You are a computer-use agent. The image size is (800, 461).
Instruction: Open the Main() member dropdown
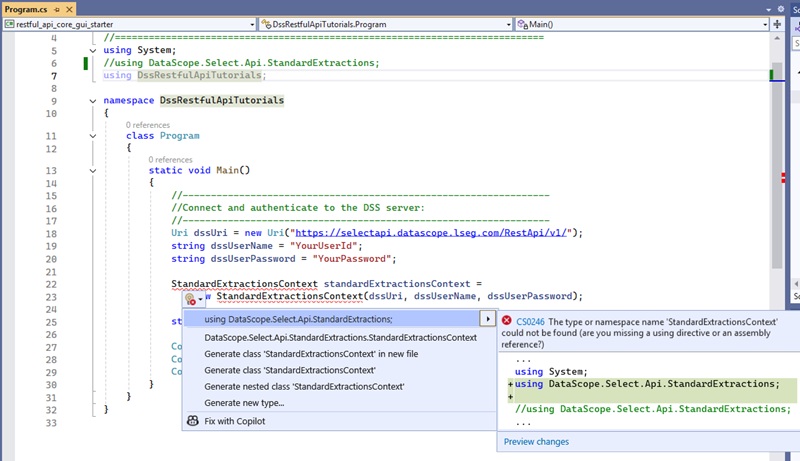coord(765,24)
